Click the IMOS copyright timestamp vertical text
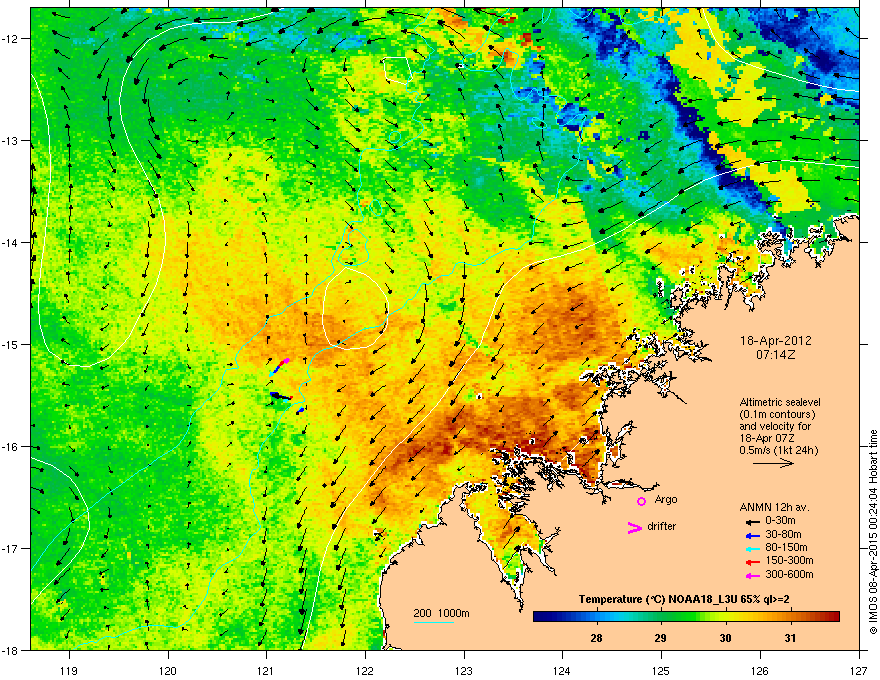The width and height of the screenshot is (880, 680). coord(873,532)
